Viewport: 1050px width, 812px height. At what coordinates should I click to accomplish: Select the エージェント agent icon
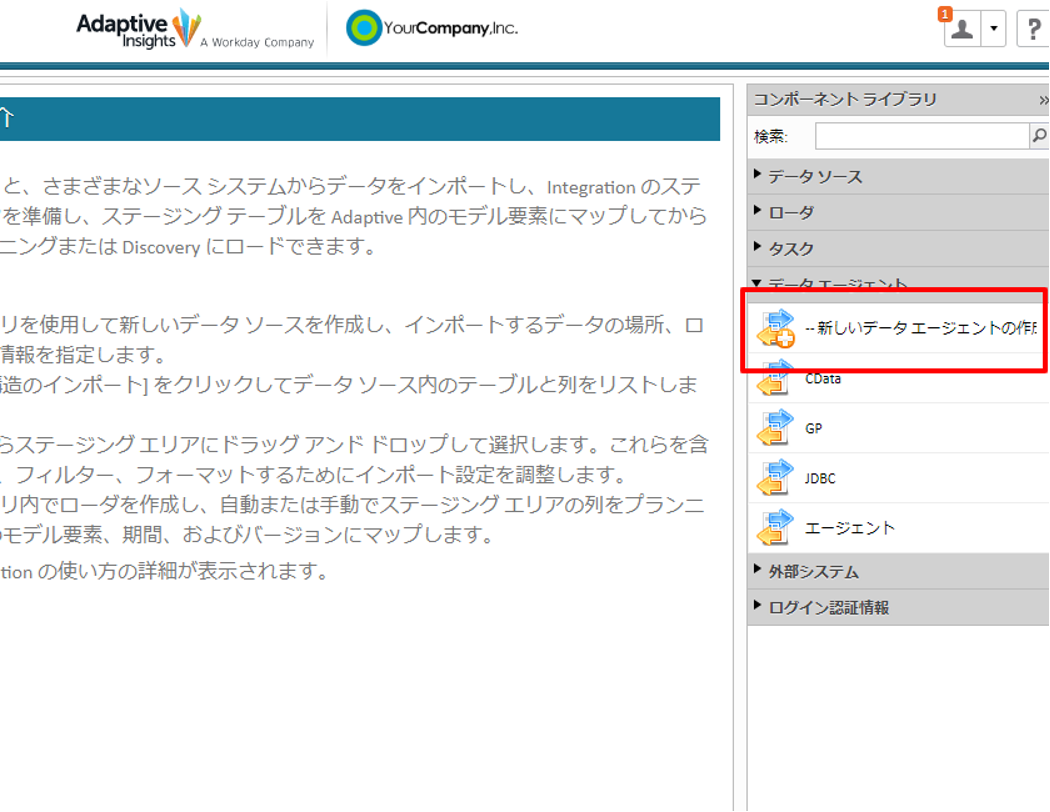(x=775, y=527)
